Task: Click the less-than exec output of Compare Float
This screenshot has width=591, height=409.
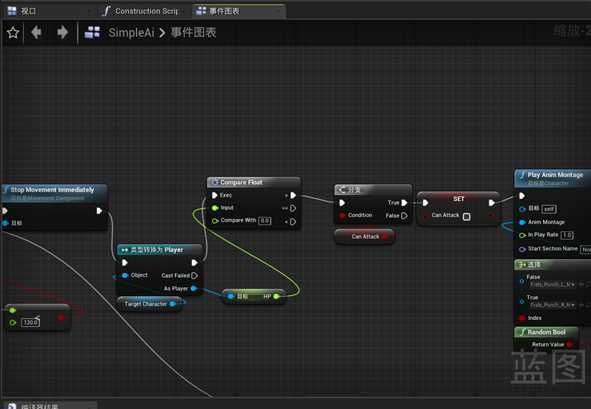Action: (x=293, y=222)
